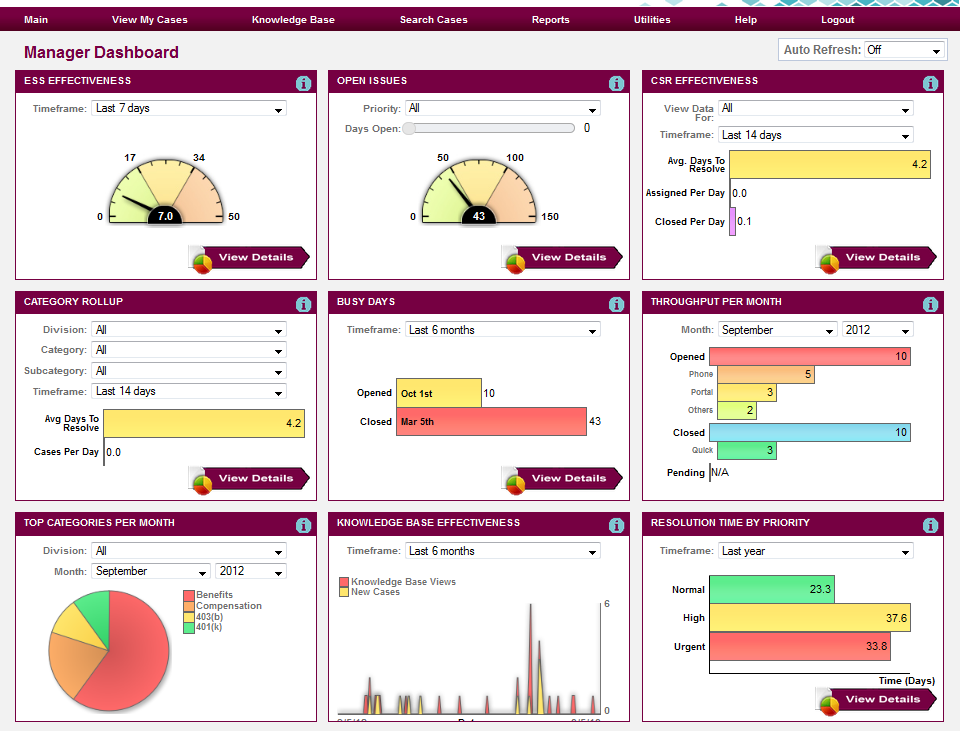Click Busy Days info icon

(x=617, y=305)
